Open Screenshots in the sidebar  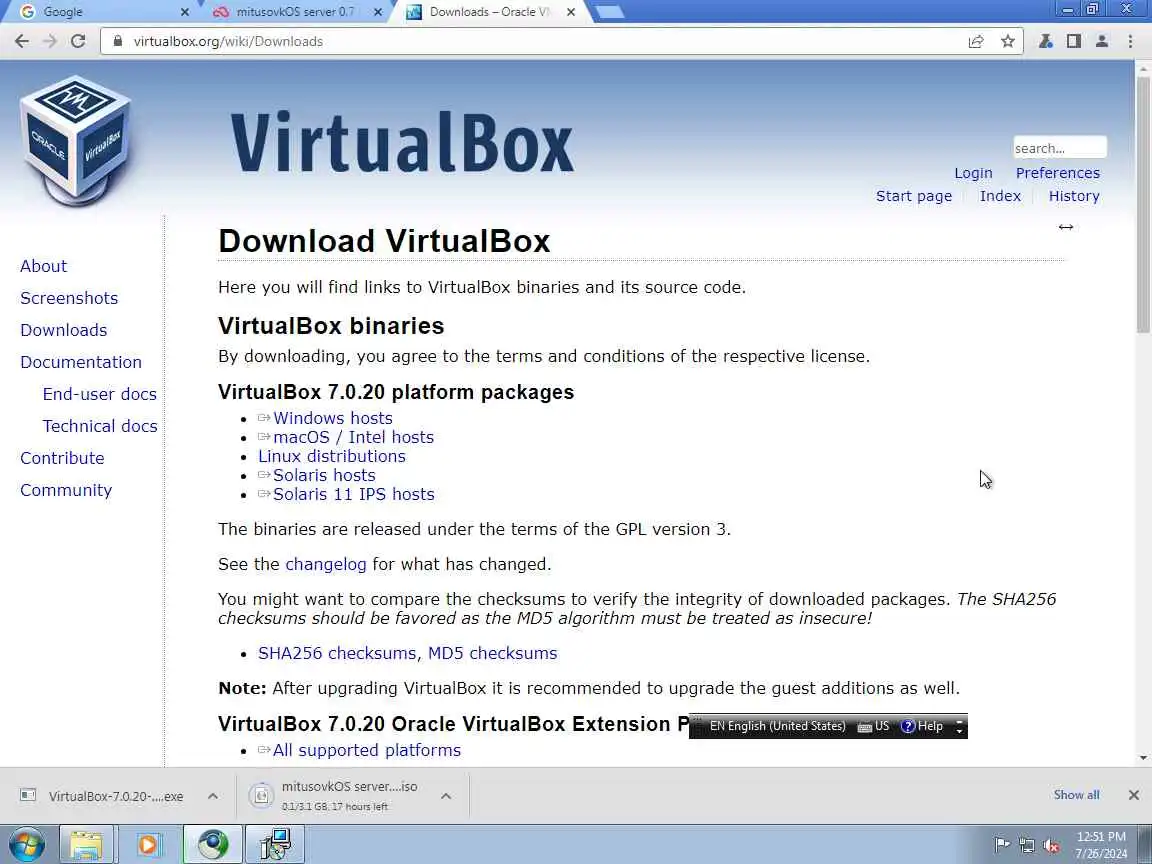[x=69, y=298]
